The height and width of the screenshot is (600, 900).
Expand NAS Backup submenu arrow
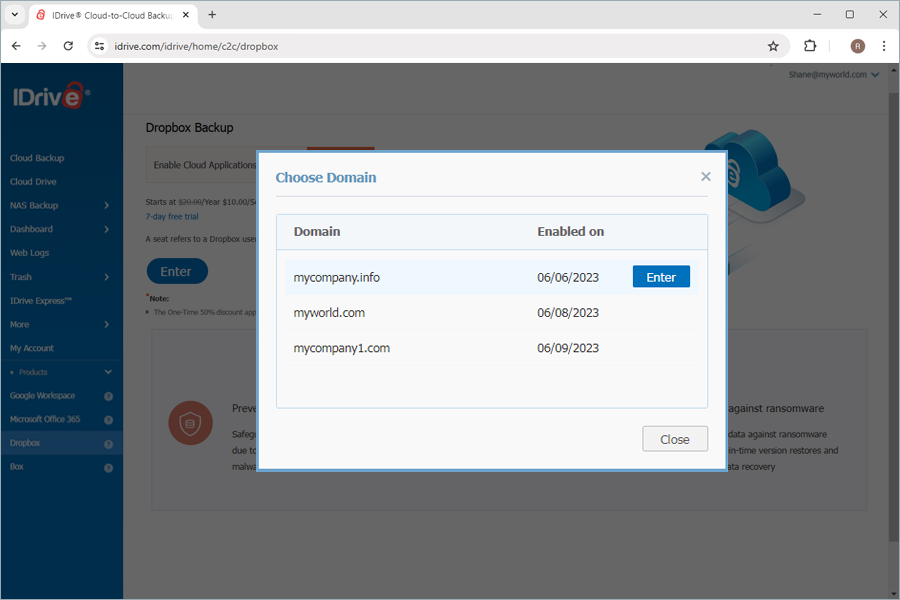(x=107, y=206)
